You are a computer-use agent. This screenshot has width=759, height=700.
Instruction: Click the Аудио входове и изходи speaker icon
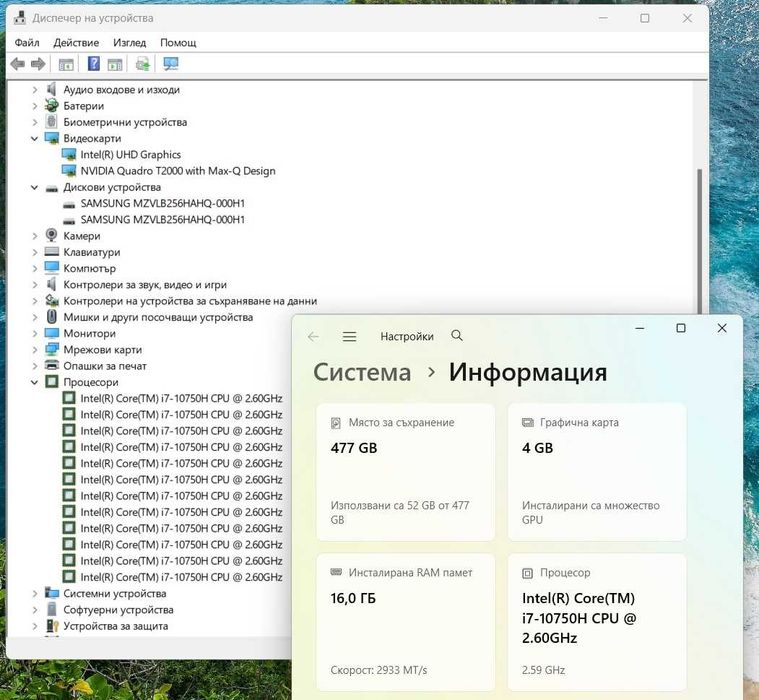(x=51, y=89)
